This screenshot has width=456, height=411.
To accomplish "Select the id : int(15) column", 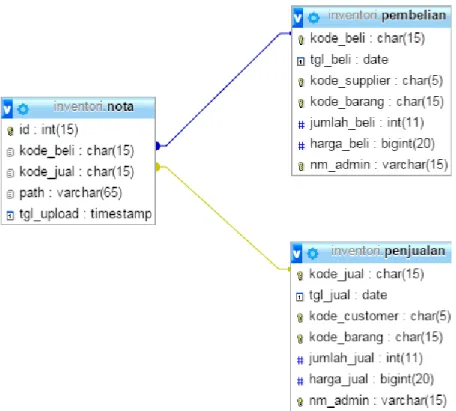I will 49,129.
